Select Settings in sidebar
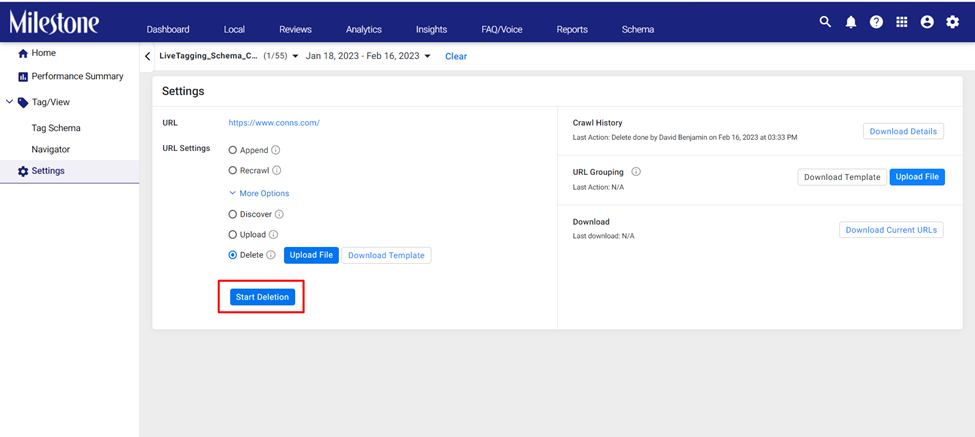Viewport: 975px width, 437px height. pyautogui.click(x=70, y=171)
